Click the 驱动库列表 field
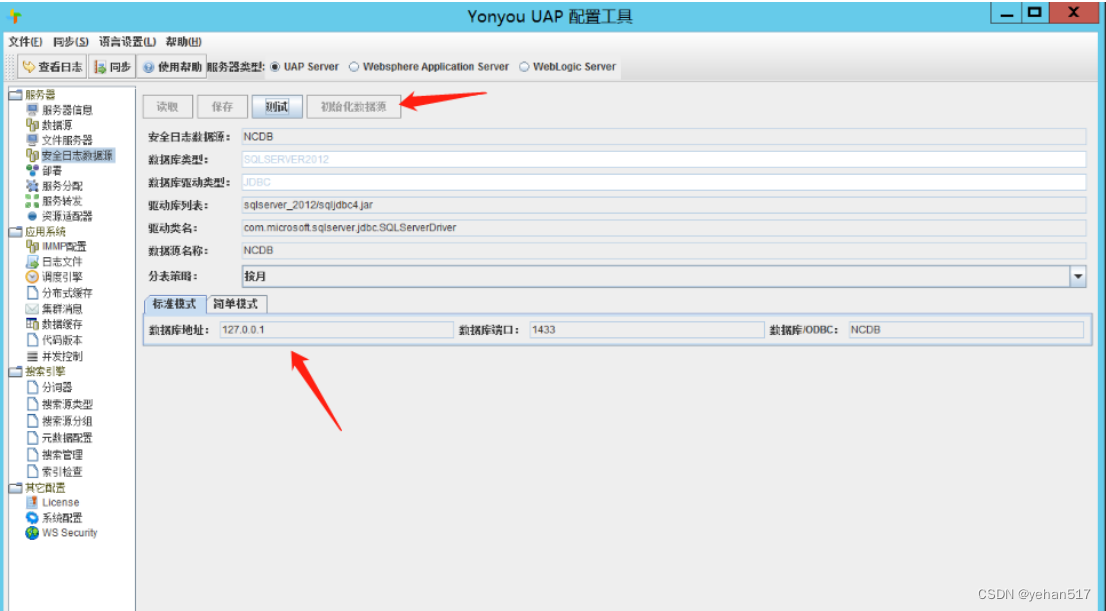Screen dimensions: 1106x611 [x=663, y=205]
